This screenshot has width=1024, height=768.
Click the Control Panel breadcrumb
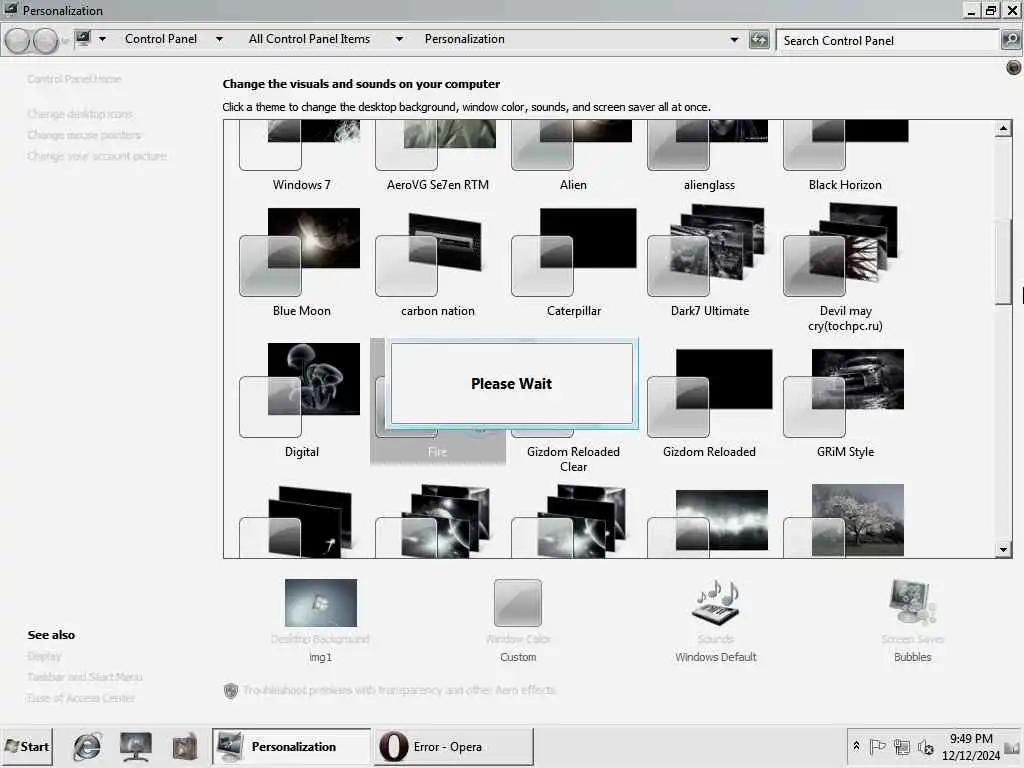coord(161,39)
